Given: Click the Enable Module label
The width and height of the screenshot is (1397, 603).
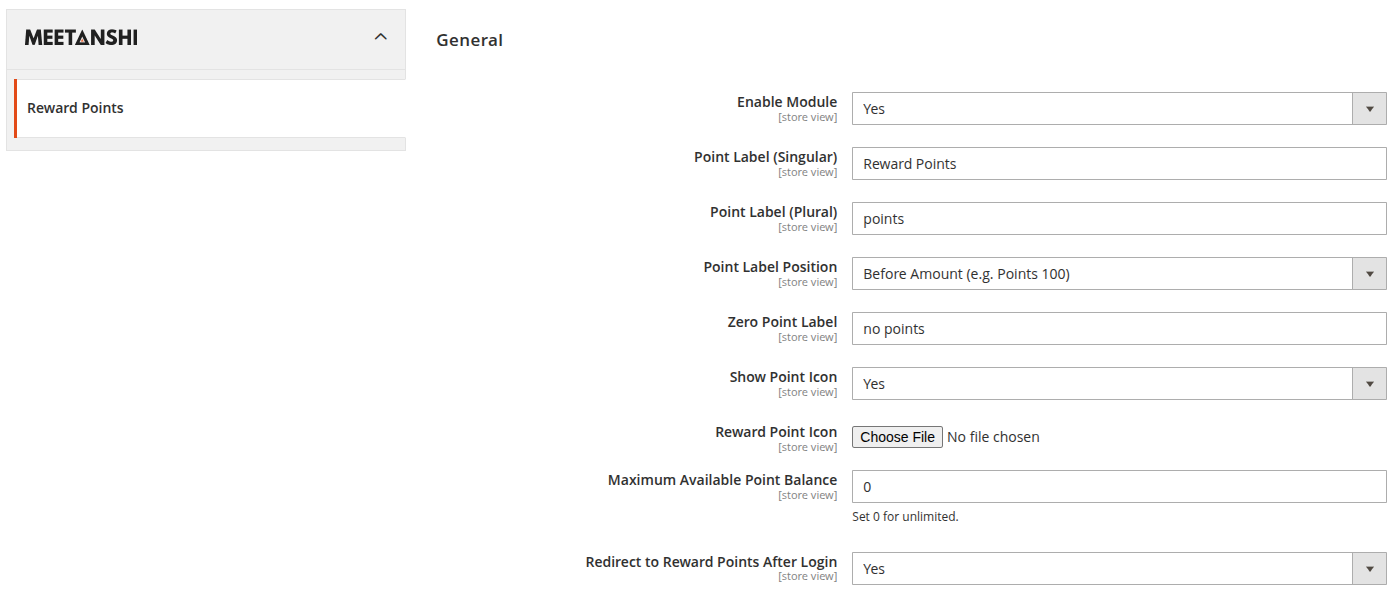Looking at the screenshot, I should [787, 102].
